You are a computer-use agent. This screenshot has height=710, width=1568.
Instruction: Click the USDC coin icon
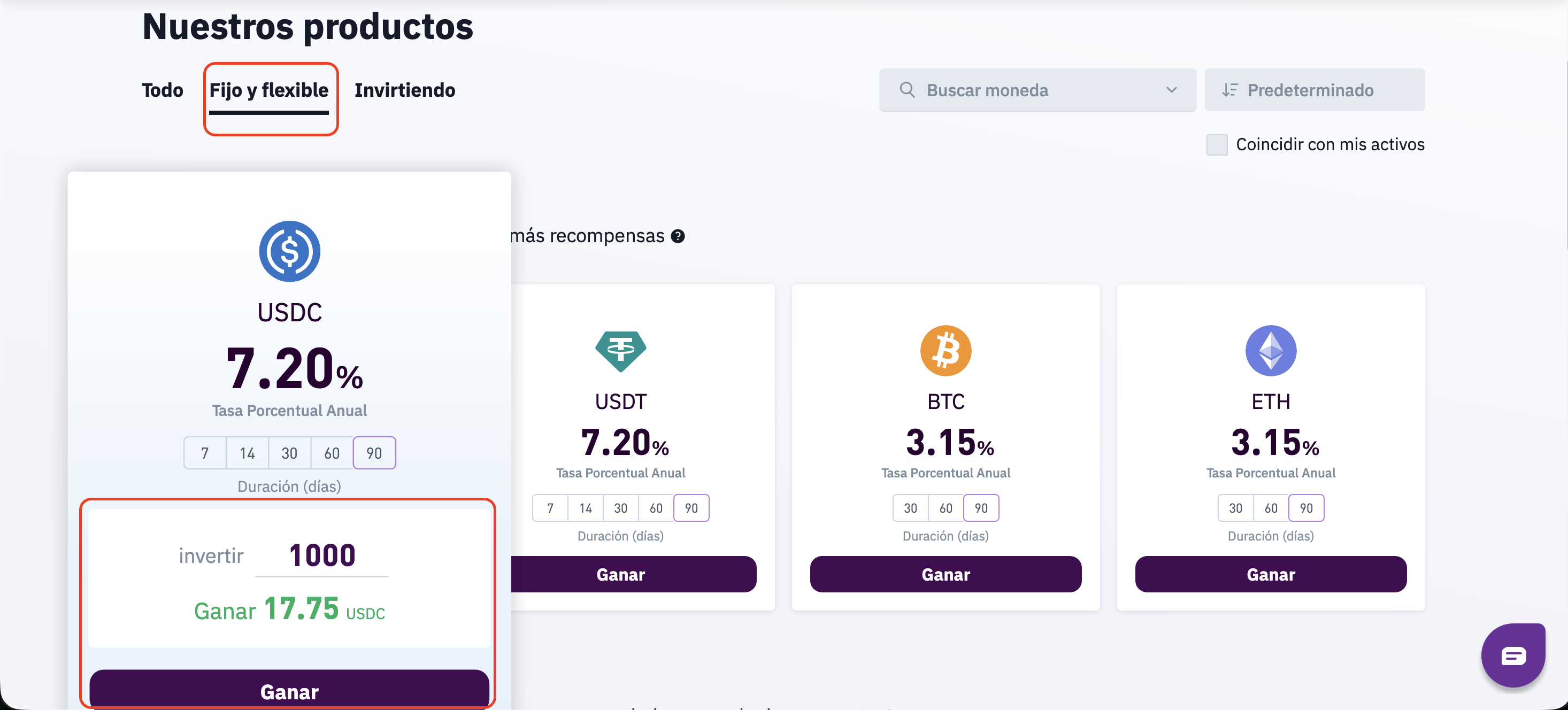289,251
